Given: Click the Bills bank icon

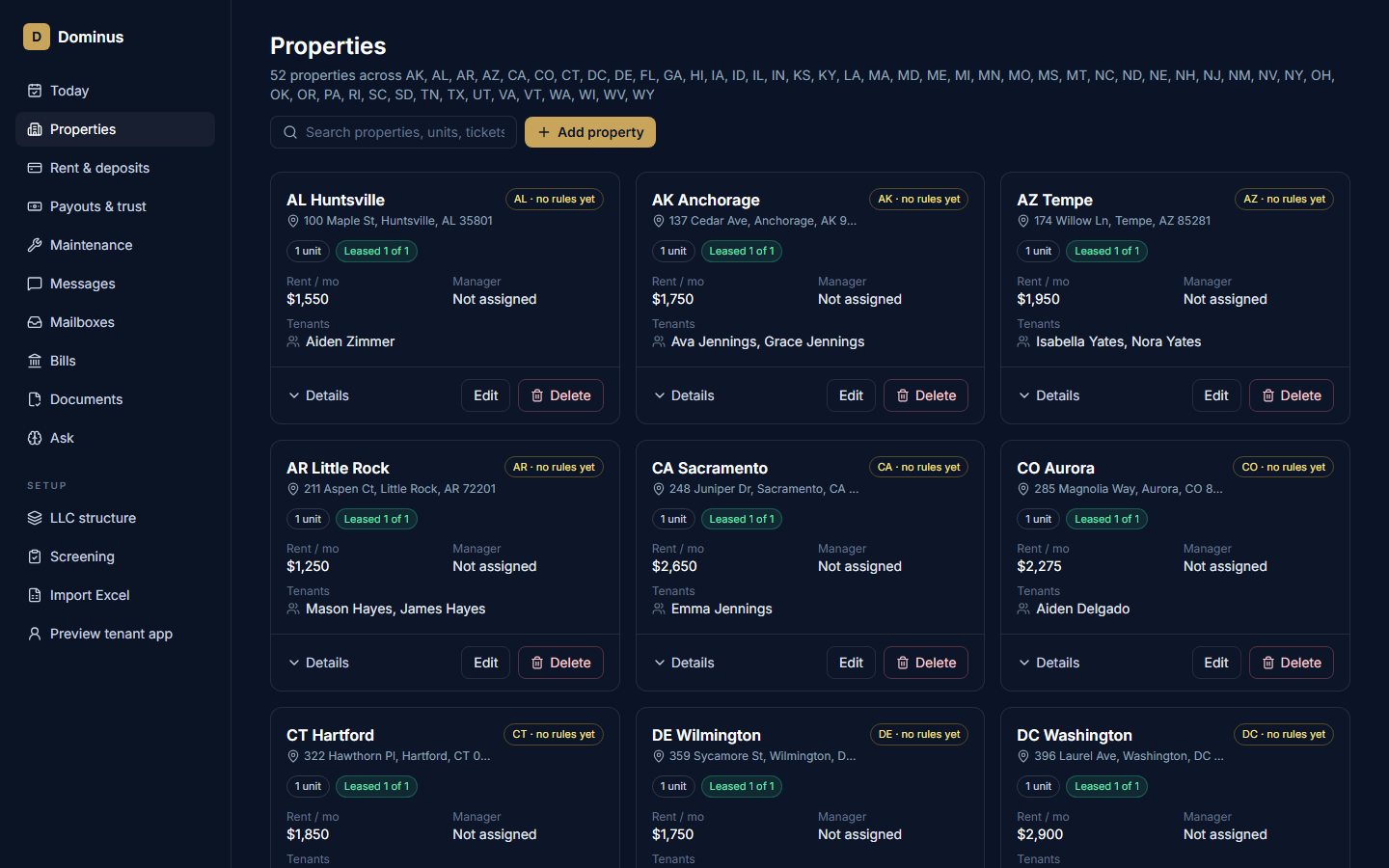Looking at the screenshot, I should [x=35, y=361].
